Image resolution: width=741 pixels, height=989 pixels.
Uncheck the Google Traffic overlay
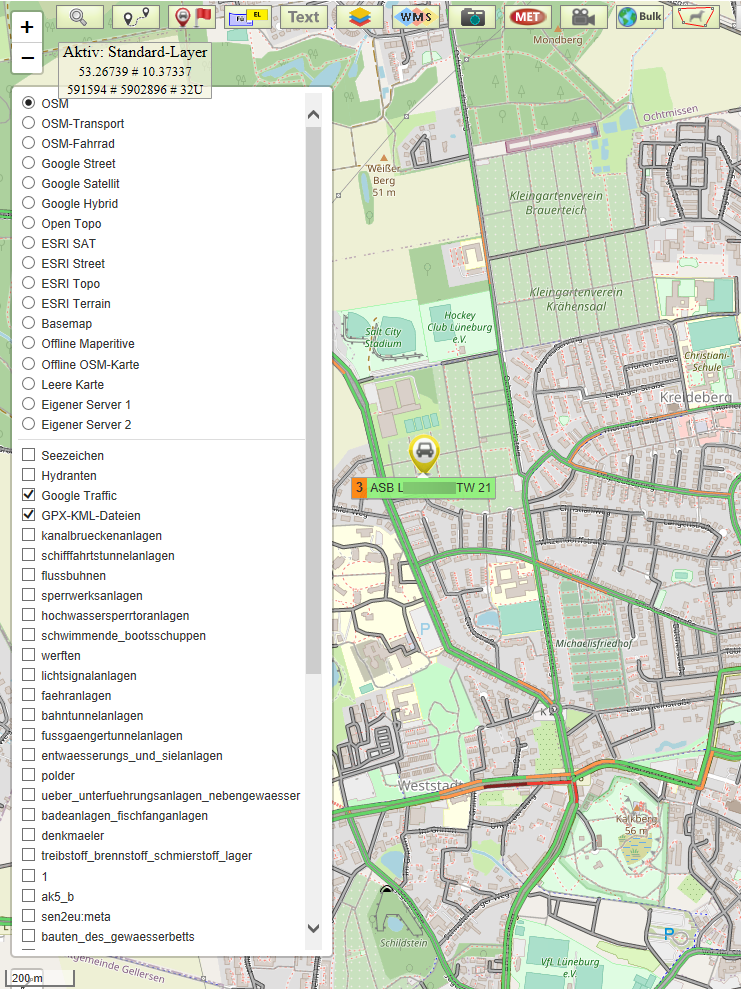[x=29, y=495]
